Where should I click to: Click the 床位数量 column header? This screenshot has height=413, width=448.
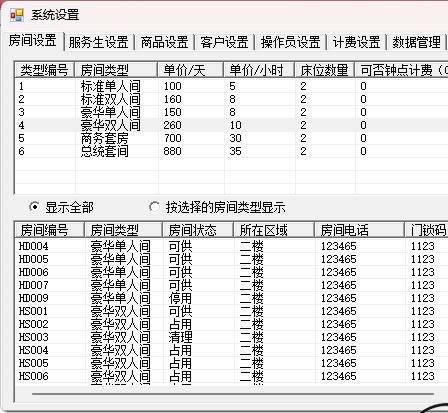coord(324,70)
